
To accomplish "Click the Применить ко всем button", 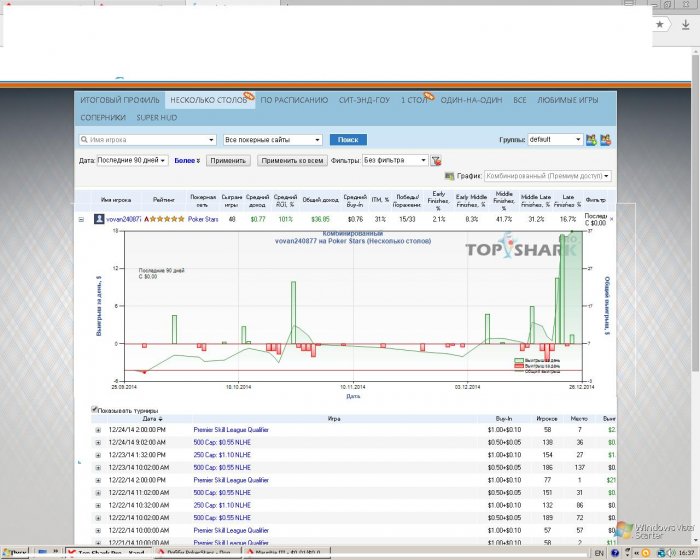I will pos(291,160).
